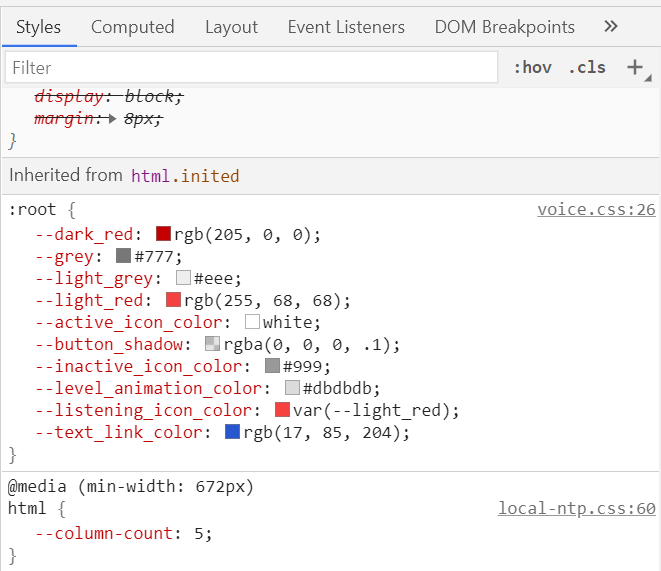
Task: Open the --grey #777 color swatch
Action: point(123,255)
